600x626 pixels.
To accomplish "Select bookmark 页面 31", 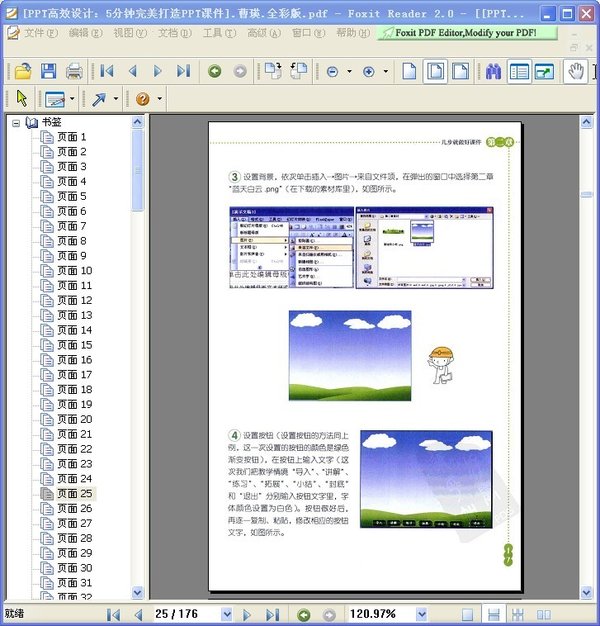I will click(75, 583).
